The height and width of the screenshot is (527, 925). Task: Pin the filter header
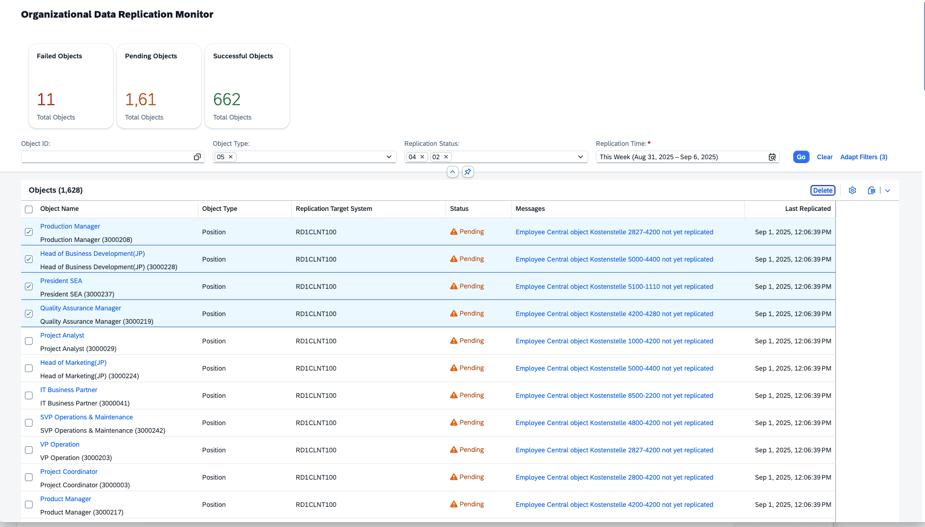pyautogui.click(x=468, y=172)
